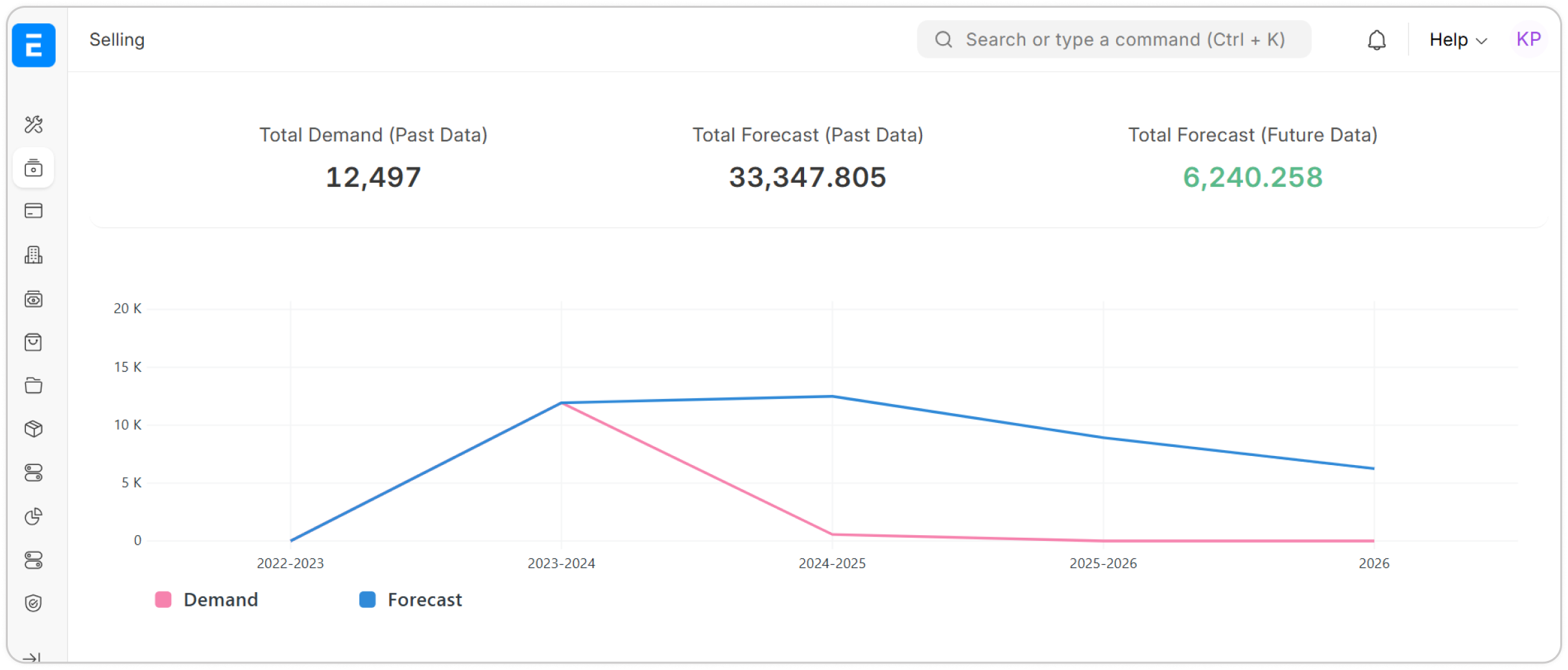The image size is (1568, 670).
Task: Open the Help dropdown menu
Action: pos(1457,40)
